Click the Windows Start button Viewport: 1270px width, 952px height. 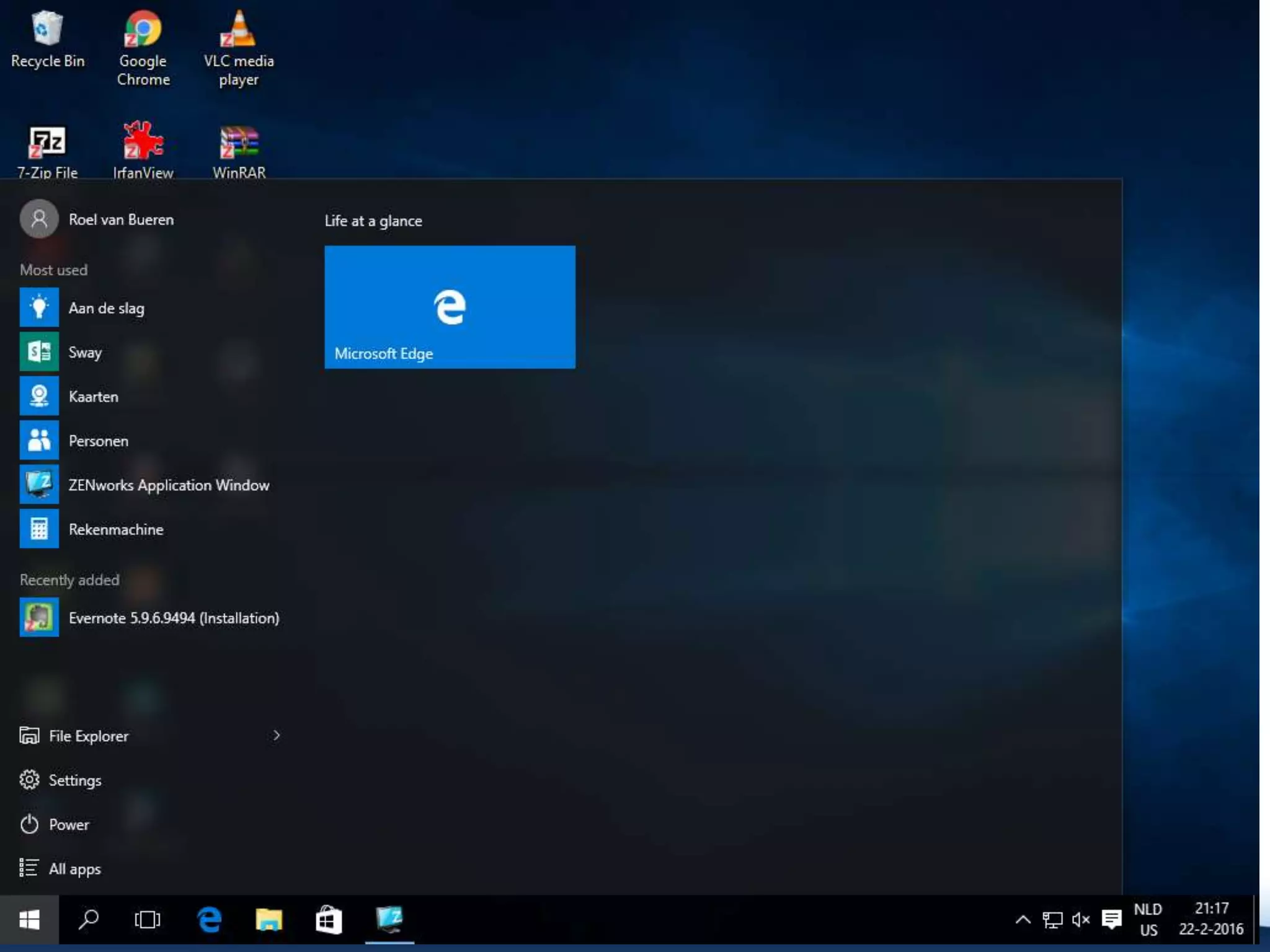pos(29,920)
